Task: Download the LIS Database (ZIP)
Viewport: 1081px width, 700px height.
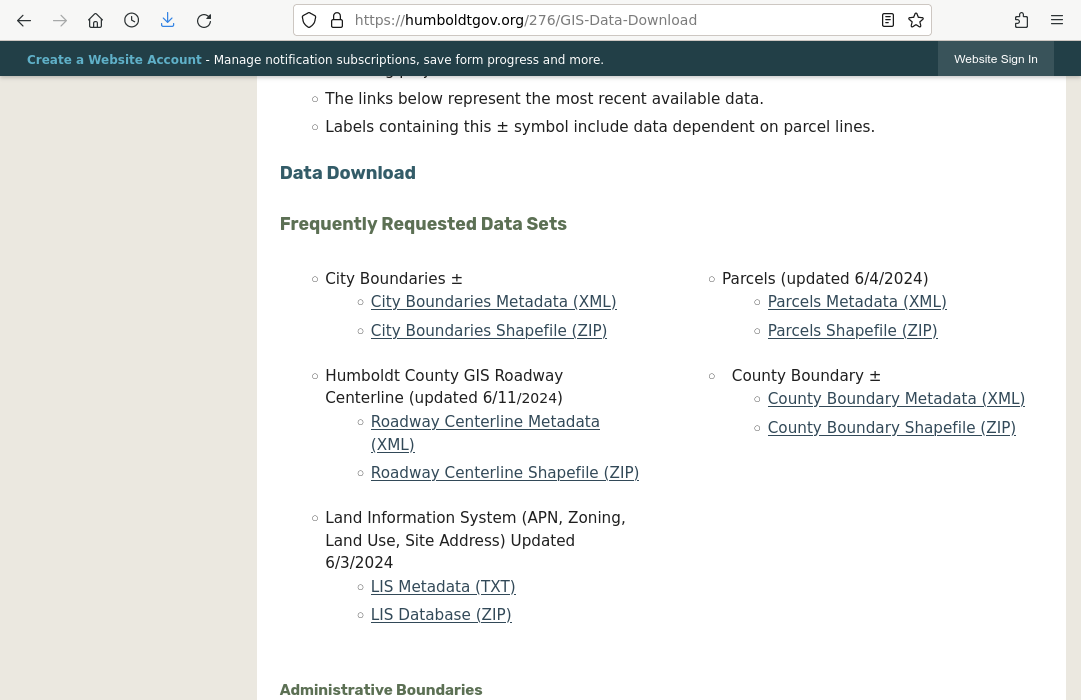Action: click(440, 615)
